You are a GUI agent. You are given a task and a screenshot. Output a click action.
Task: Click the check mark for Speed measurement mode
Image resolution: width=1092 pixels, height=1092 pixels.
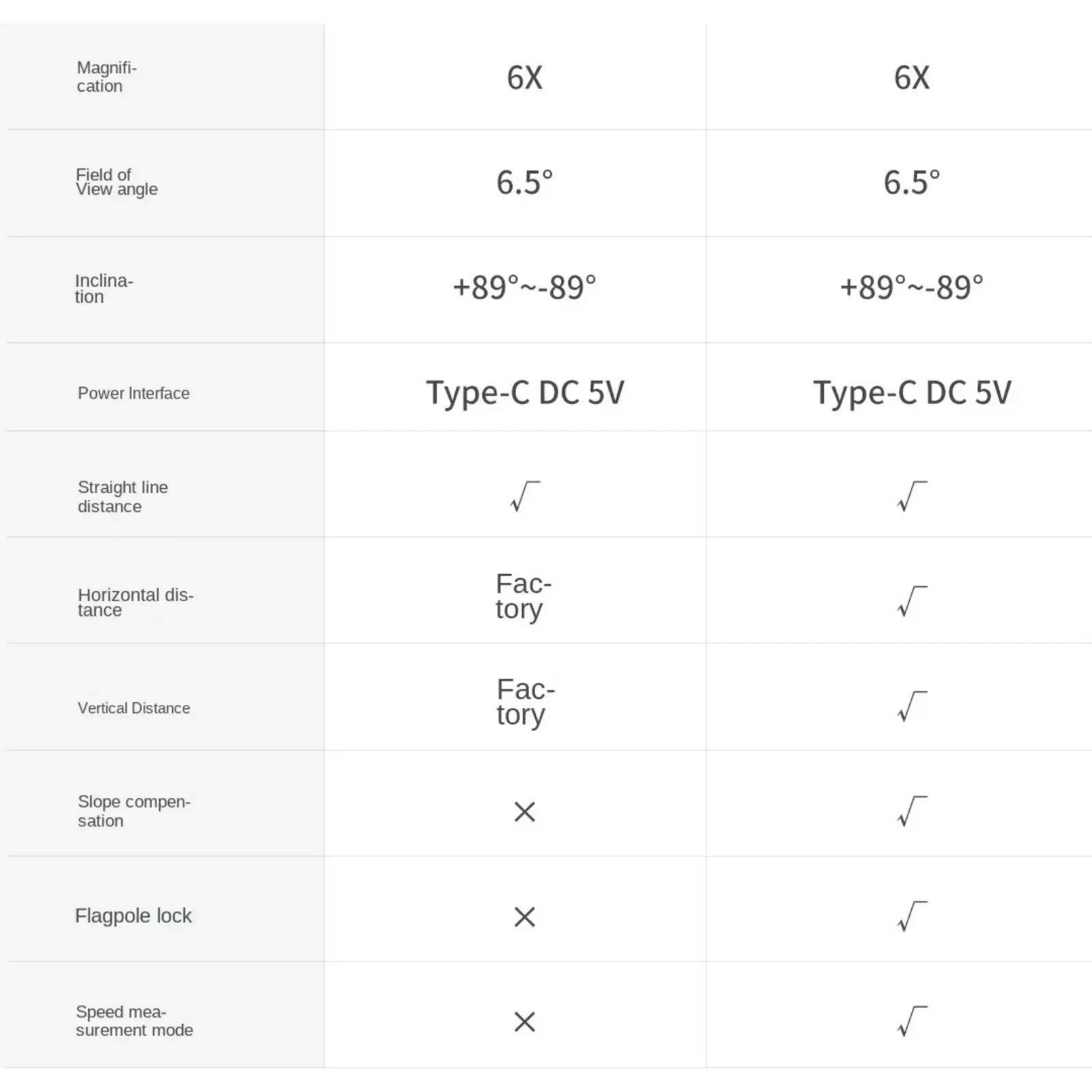click(912, 1021)
